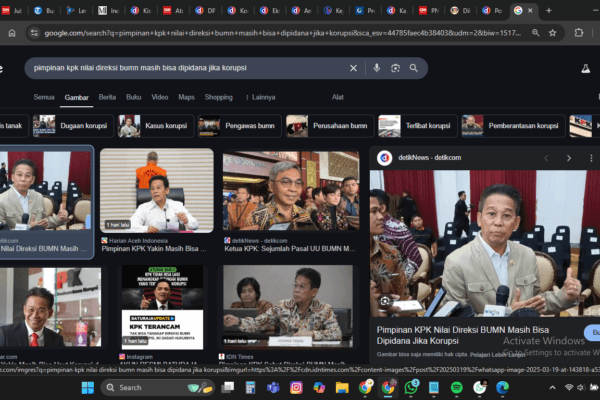Bookmark this page with the star icon
The width and height of the screenshot is (600, 400).
(553, 33)
